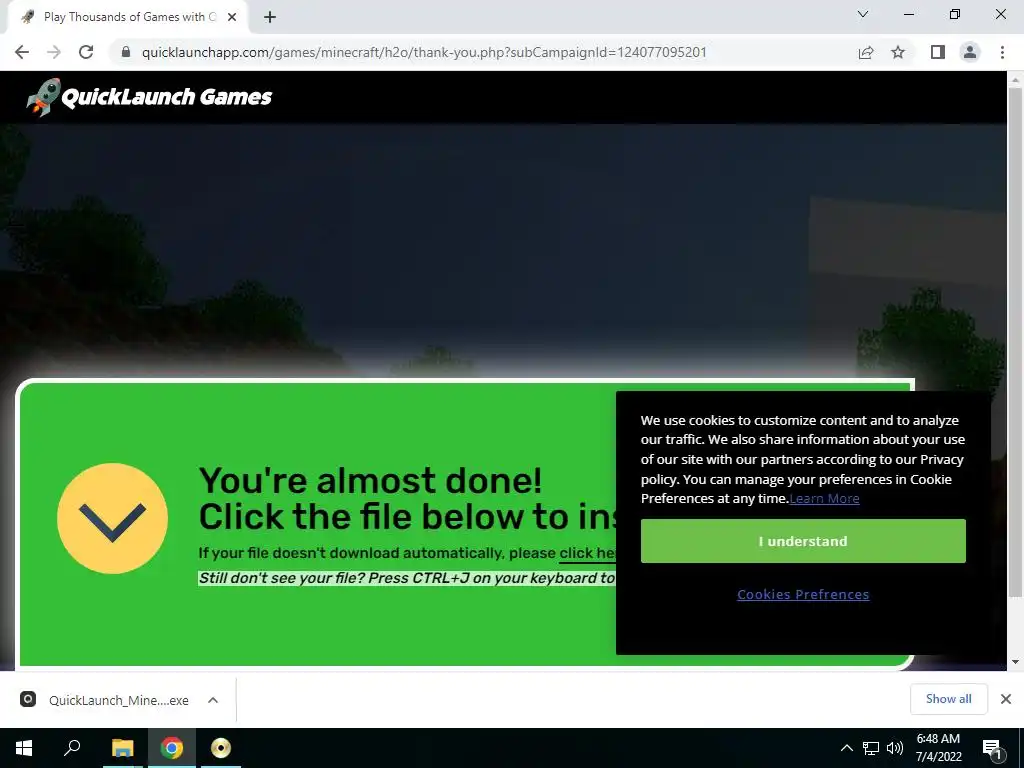The width and height of the screenshot is (1024, 768).
Task: Click the browser back arrow
Action: pos(22,52)
